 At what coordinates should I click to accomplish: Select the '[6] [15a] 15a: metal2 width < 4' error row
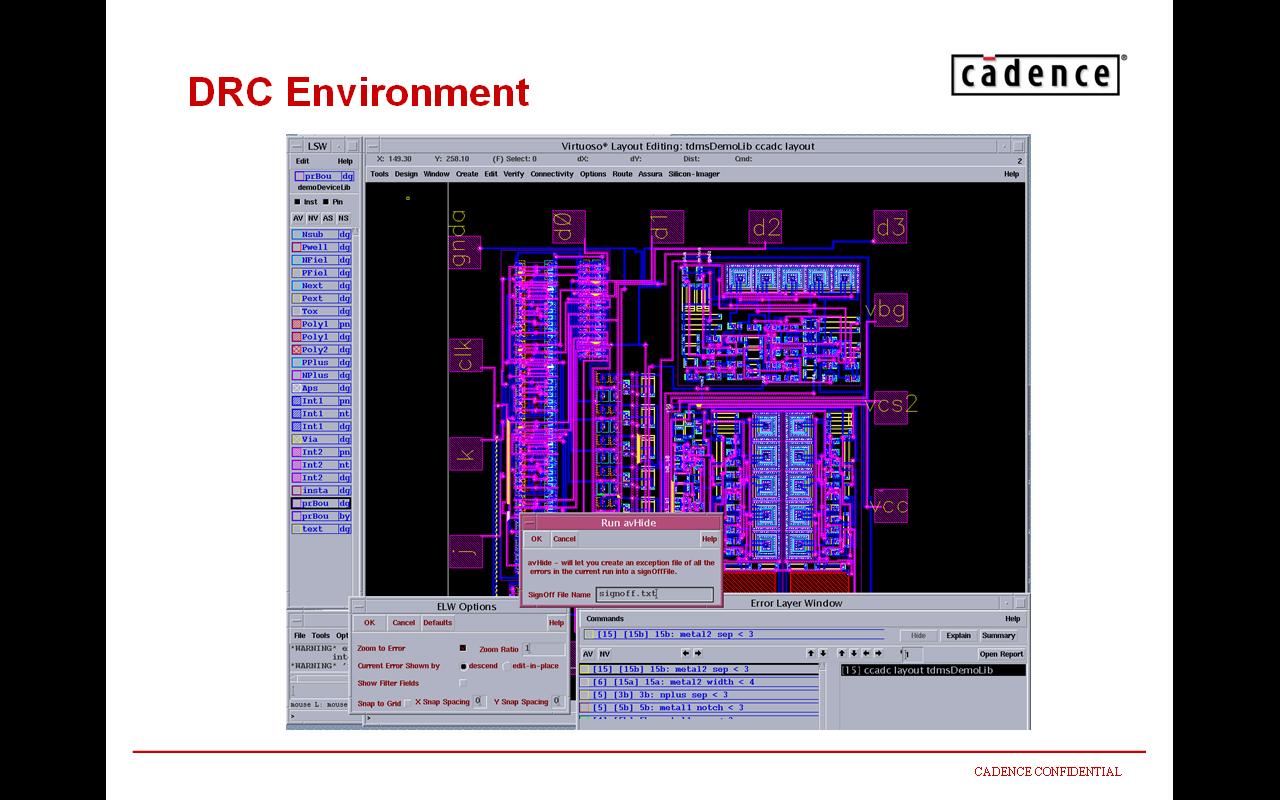699,682
